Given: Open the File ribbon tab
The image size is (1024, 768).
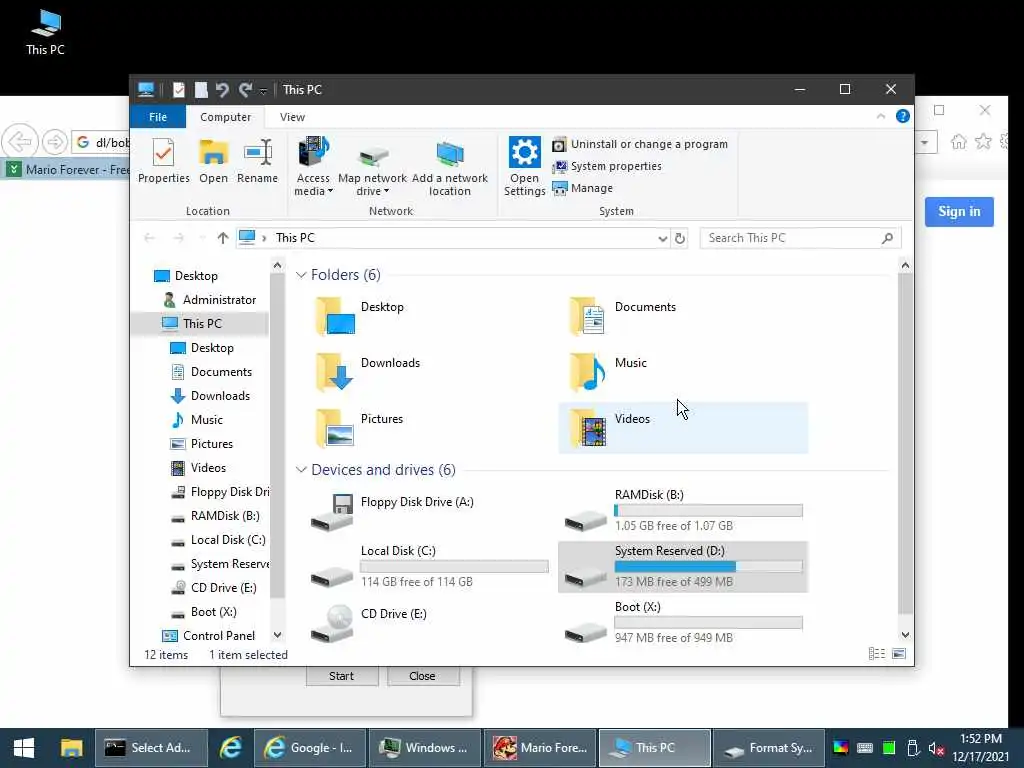Looking at the screenshot, I should pos(157,117).
